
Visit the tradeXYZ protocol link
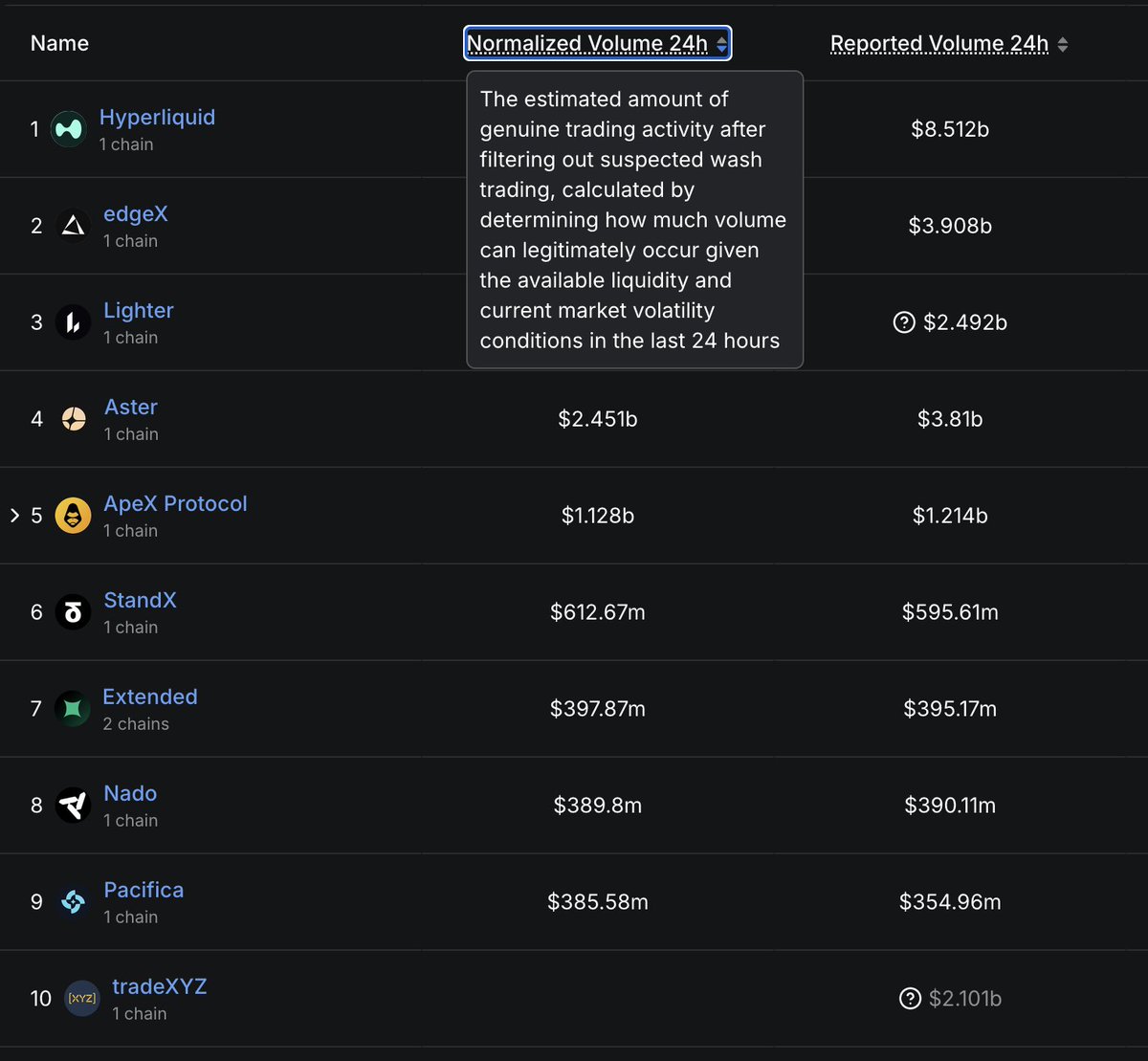pos(160,986)
